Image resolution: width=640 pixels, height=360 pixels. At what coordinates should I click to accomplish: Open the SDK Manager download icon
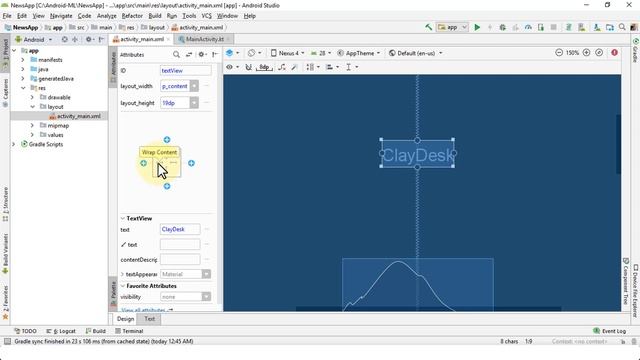click(597, 27)
